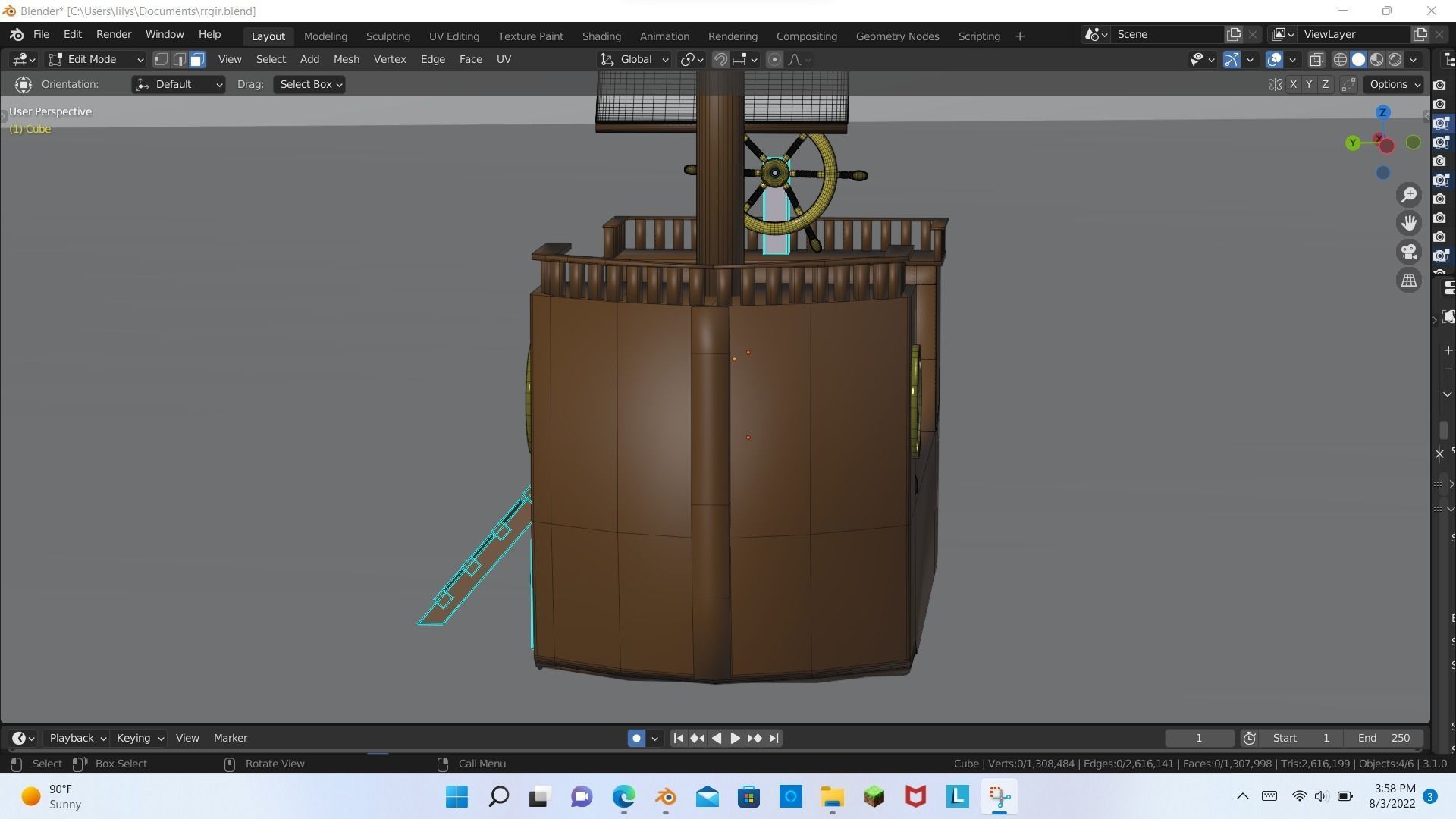Click the hand pan view icon
This screenshot has width=1456, height=819.
(x=1409, y=223)
